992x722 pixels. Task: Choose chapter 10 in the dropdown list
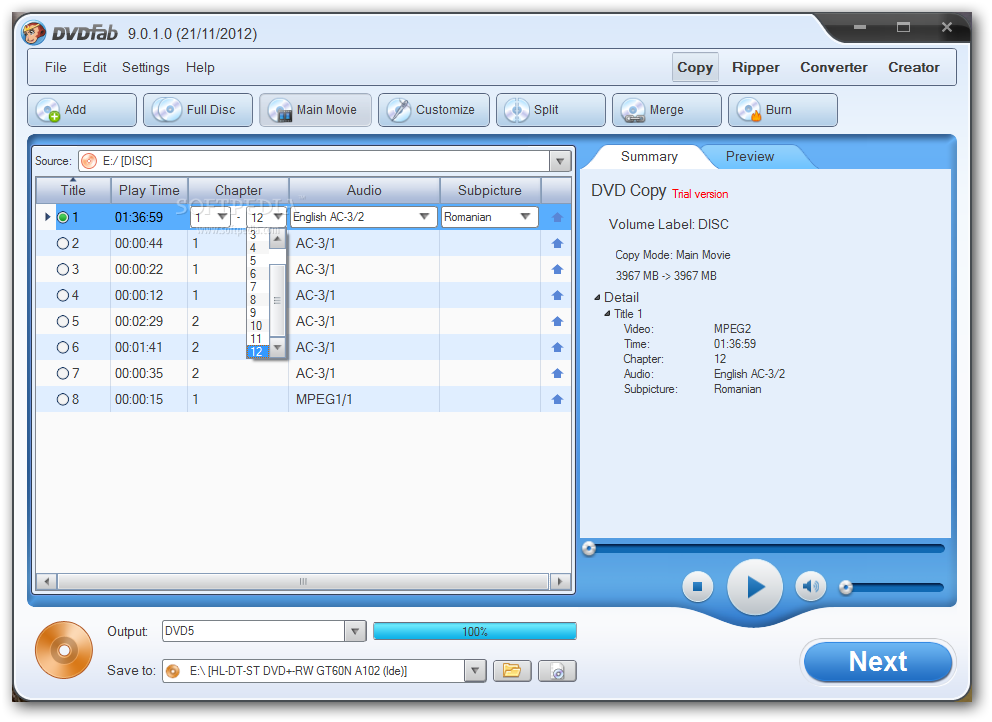(256, 326)
